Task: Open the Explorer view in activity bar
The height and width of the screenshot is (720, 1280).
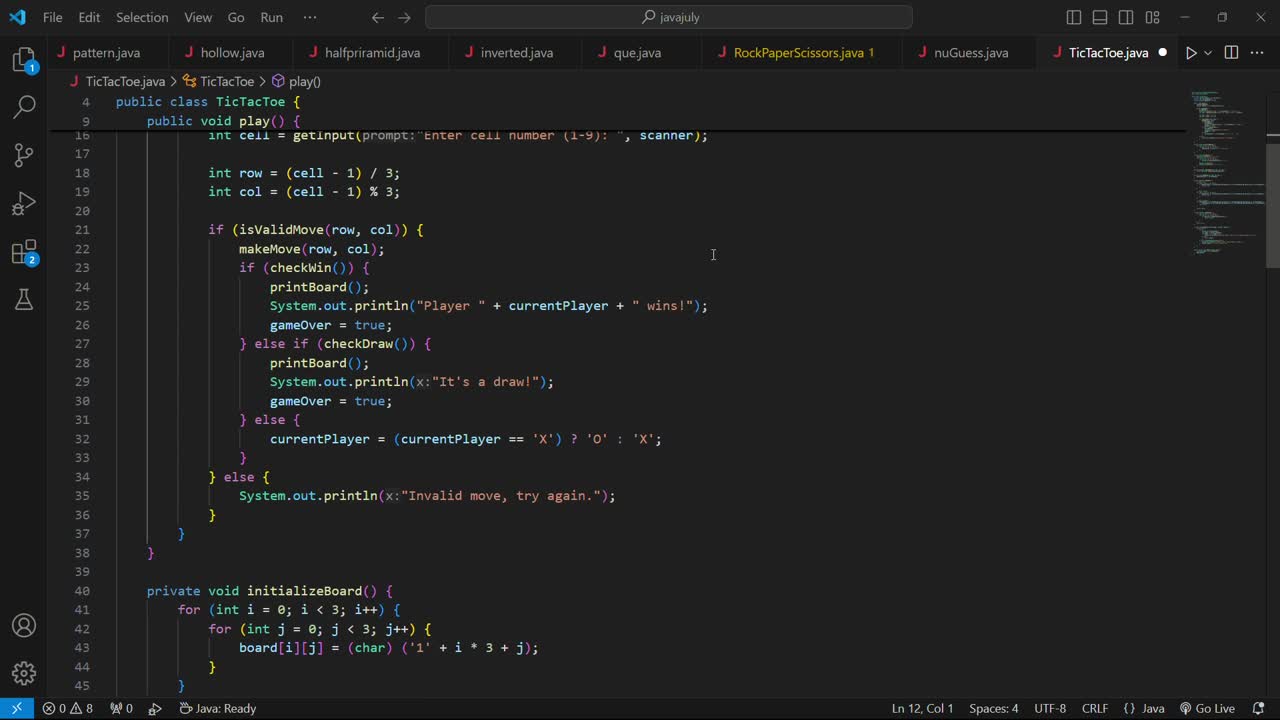Action: (x=24, y=60)
